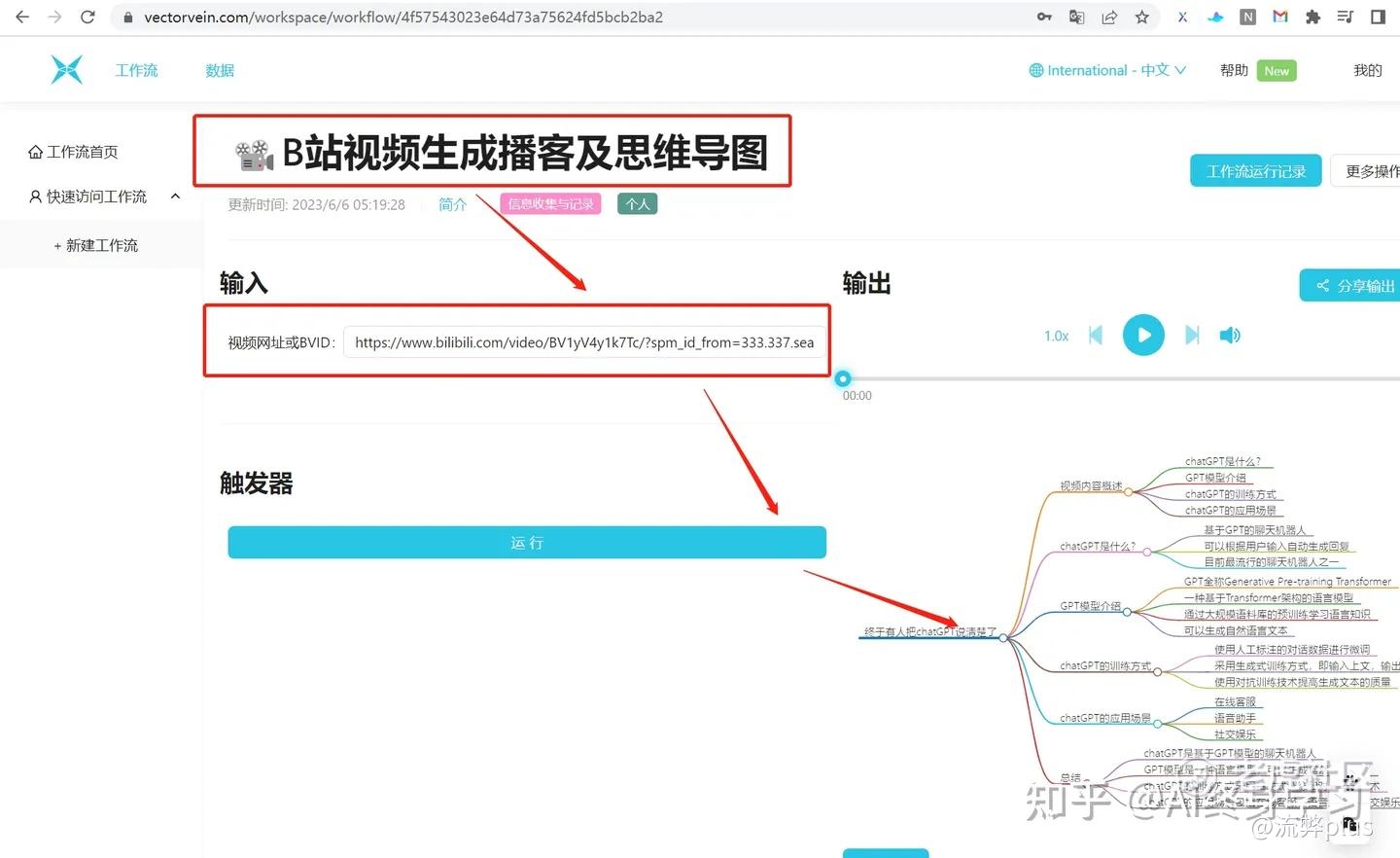The width and height of the screenshot is (1400, 858).
Task: Click the browser back arrow
Action: [22, 17]
